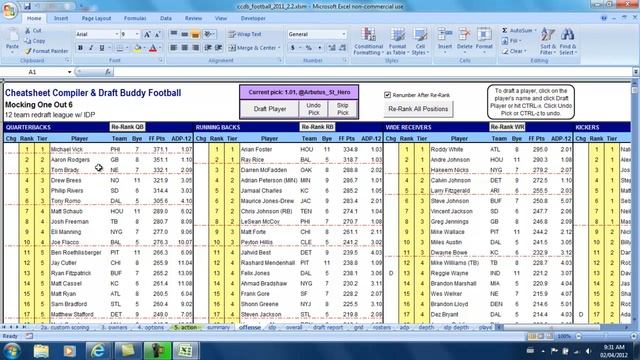Toggle Bold formatting
The image size is (640, 360).
(x=80, y=48)
